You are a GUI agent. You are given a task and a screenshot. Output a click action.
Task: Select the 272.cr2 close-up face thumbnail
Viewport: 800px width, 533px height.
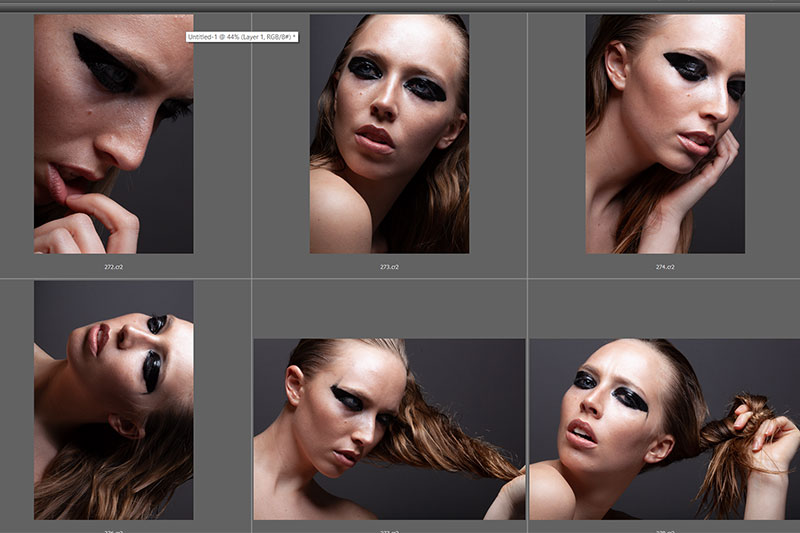click(114, 134)
